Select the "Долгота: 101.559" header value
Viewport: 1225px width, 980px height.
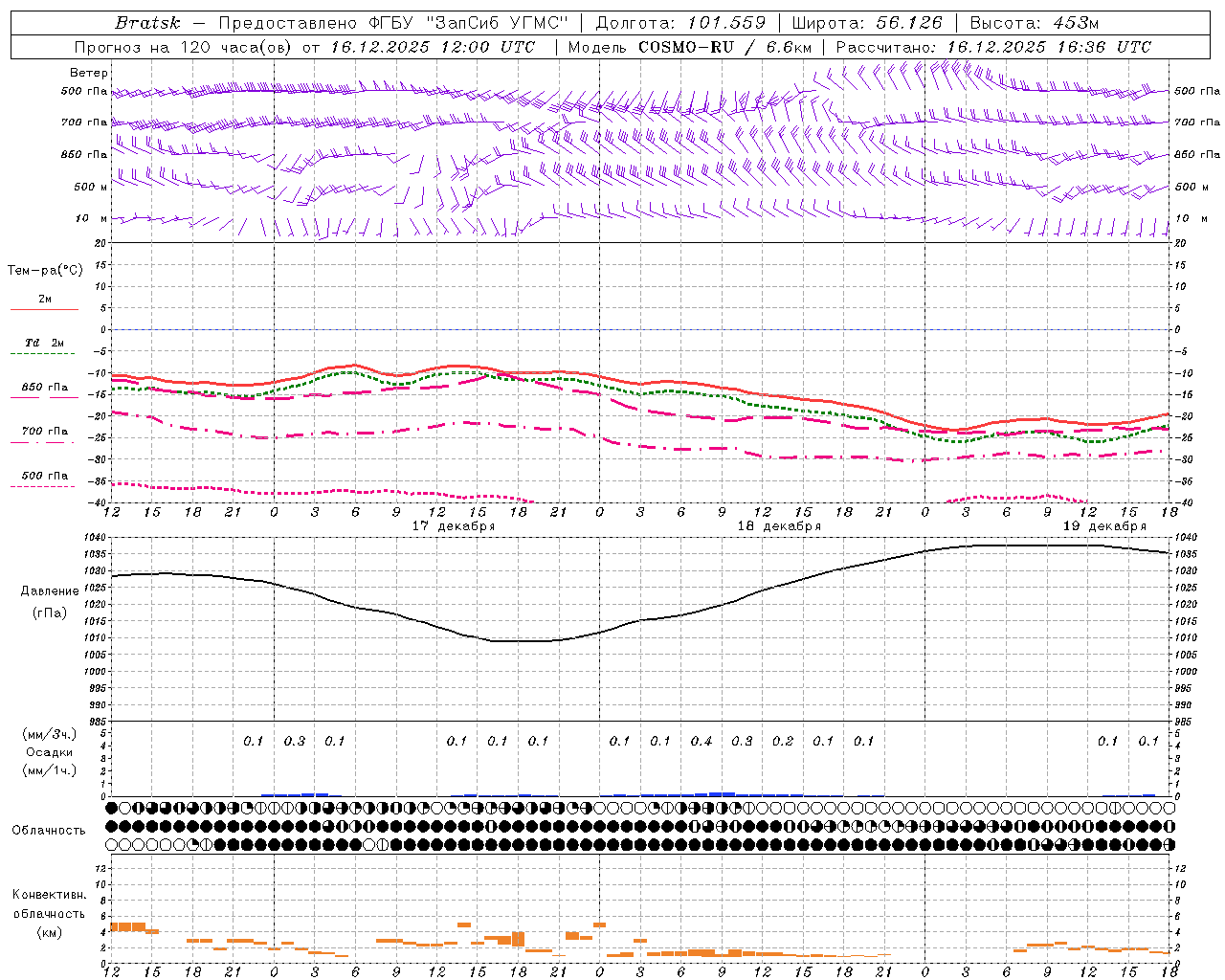pos(681,23)
